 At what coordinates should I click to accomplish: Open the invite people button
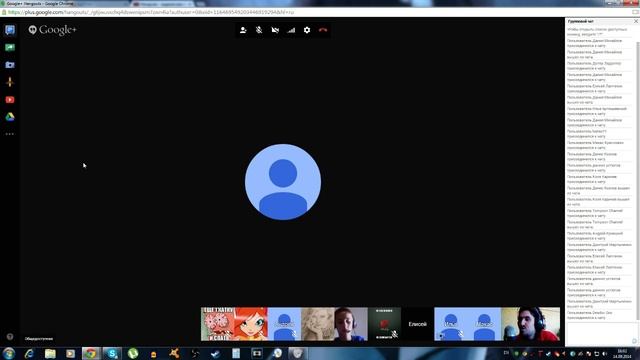[x=243, y=30]
